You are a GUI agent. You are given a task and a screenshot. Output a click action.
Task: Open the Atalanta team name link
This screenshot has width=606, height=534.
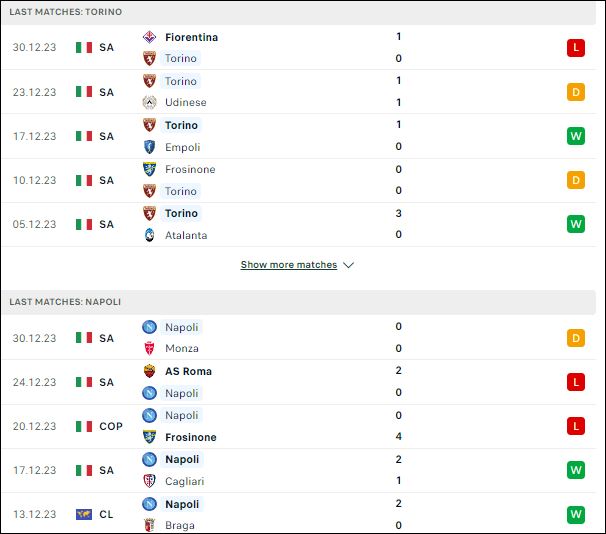tap(186, 235)
